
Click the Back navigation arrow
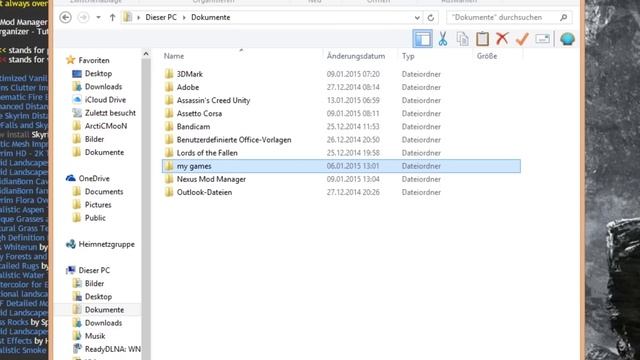click(x=65, y=17)
